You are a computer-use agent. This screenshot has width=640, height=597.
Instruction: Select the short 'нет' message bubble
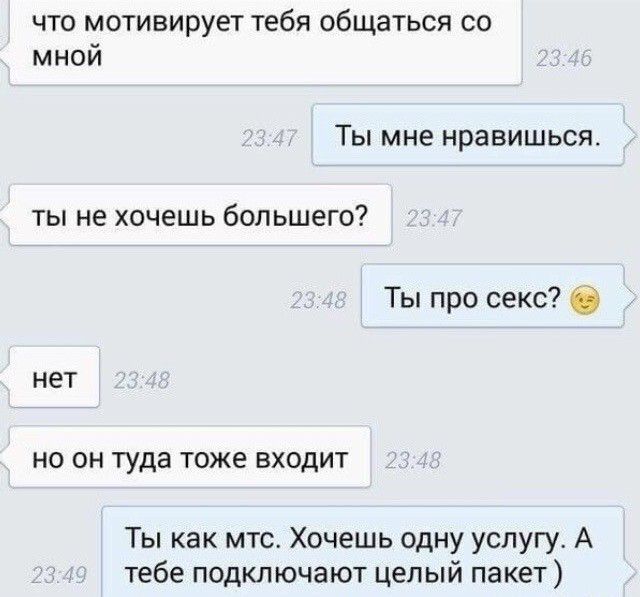[x=54, y=377]
